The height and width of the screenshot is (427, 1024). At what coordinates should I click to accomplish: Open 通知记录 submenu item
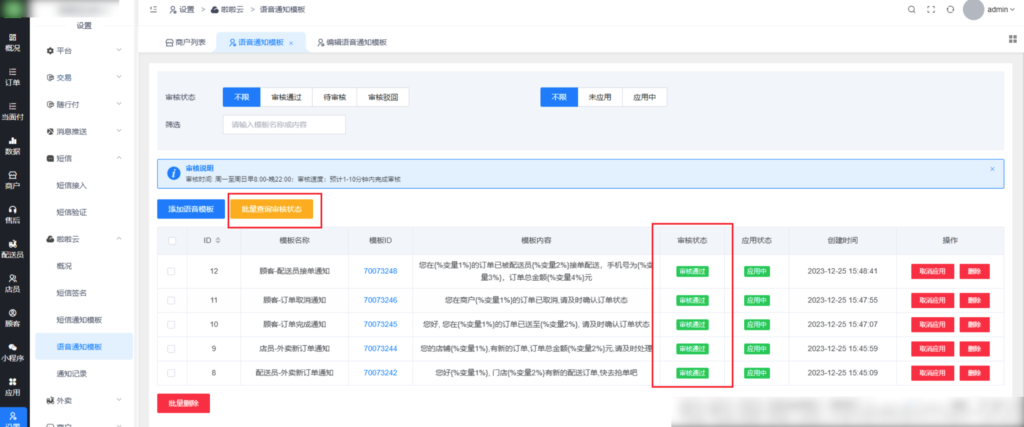click(72, 374)
